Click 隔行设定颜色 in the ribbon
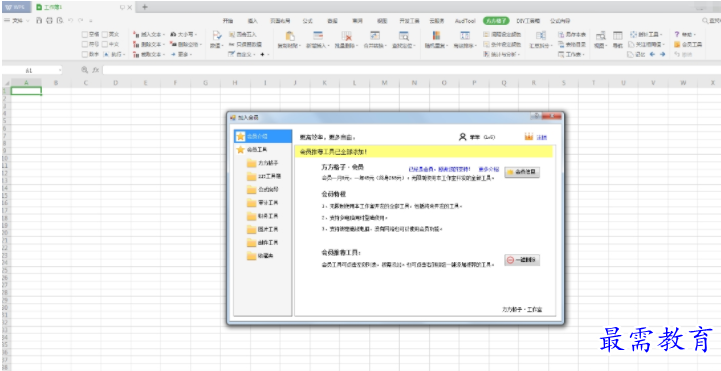Screen dimensions: 721x371 502,34
